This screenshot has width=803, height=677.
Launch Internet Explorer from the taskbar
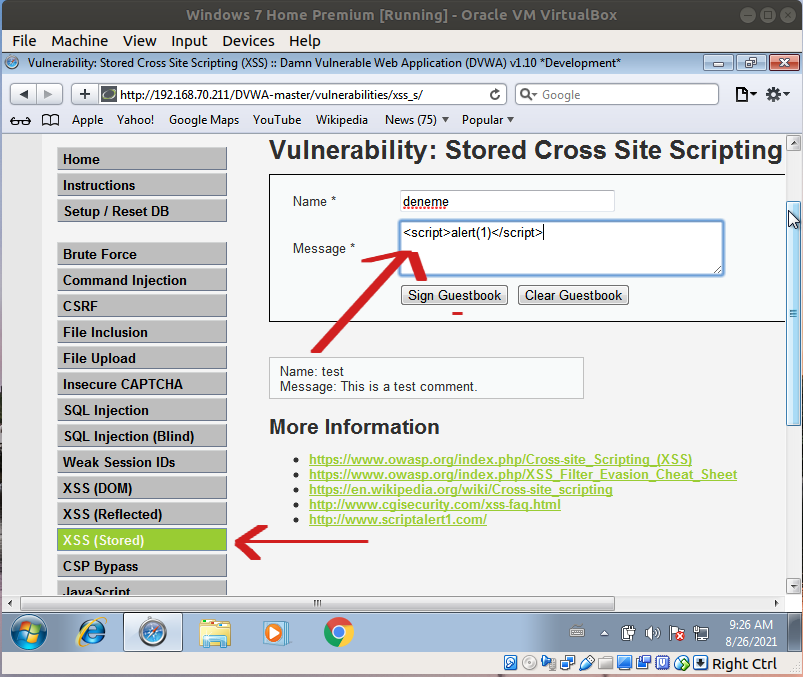point(91,632)
